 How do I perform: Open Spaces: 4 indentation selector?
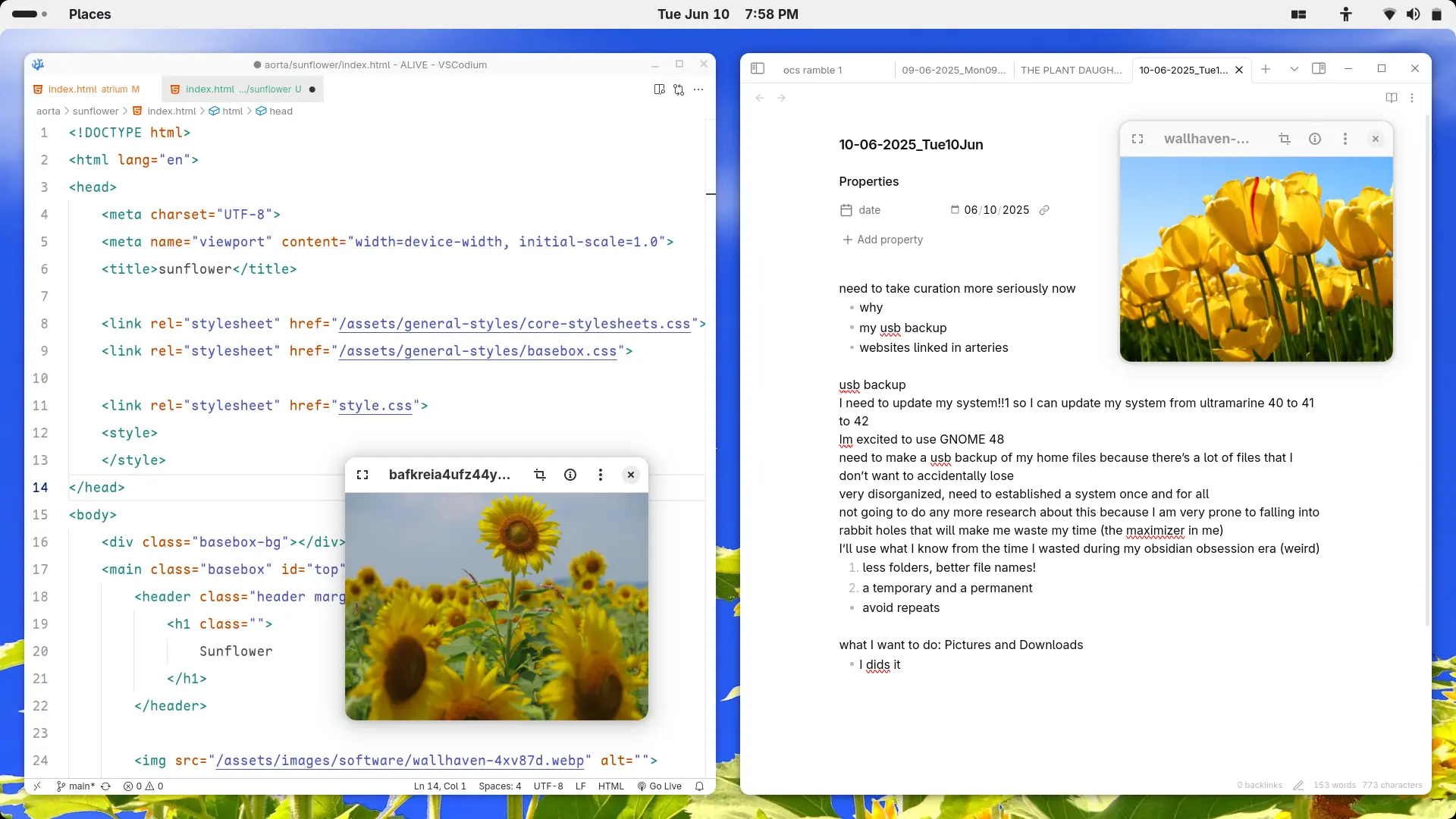(500, 786)
